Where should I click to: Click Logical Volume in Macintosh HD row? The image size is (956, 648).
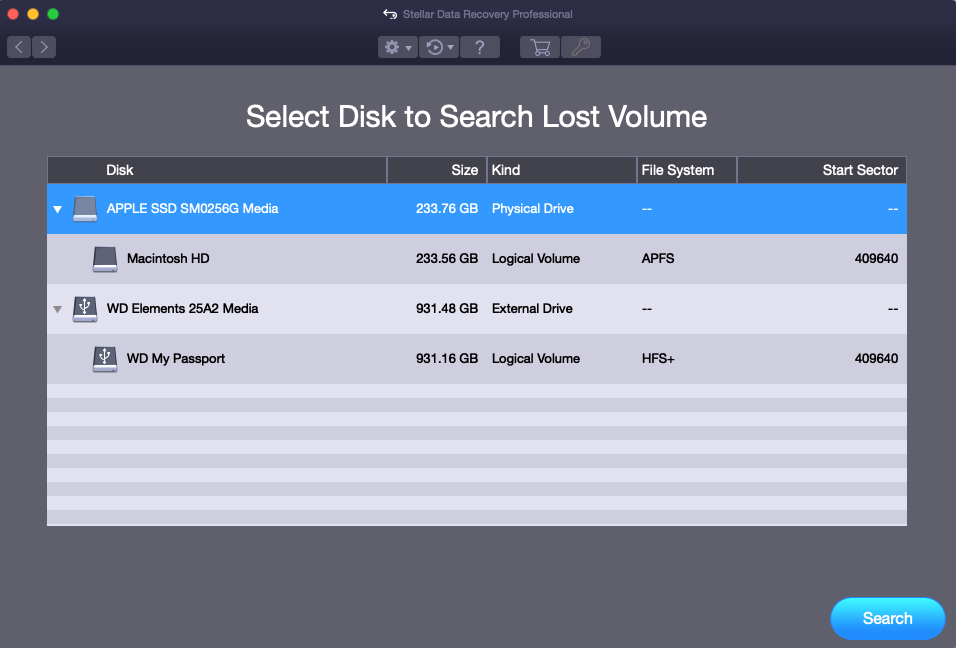[x=536, y=258]
